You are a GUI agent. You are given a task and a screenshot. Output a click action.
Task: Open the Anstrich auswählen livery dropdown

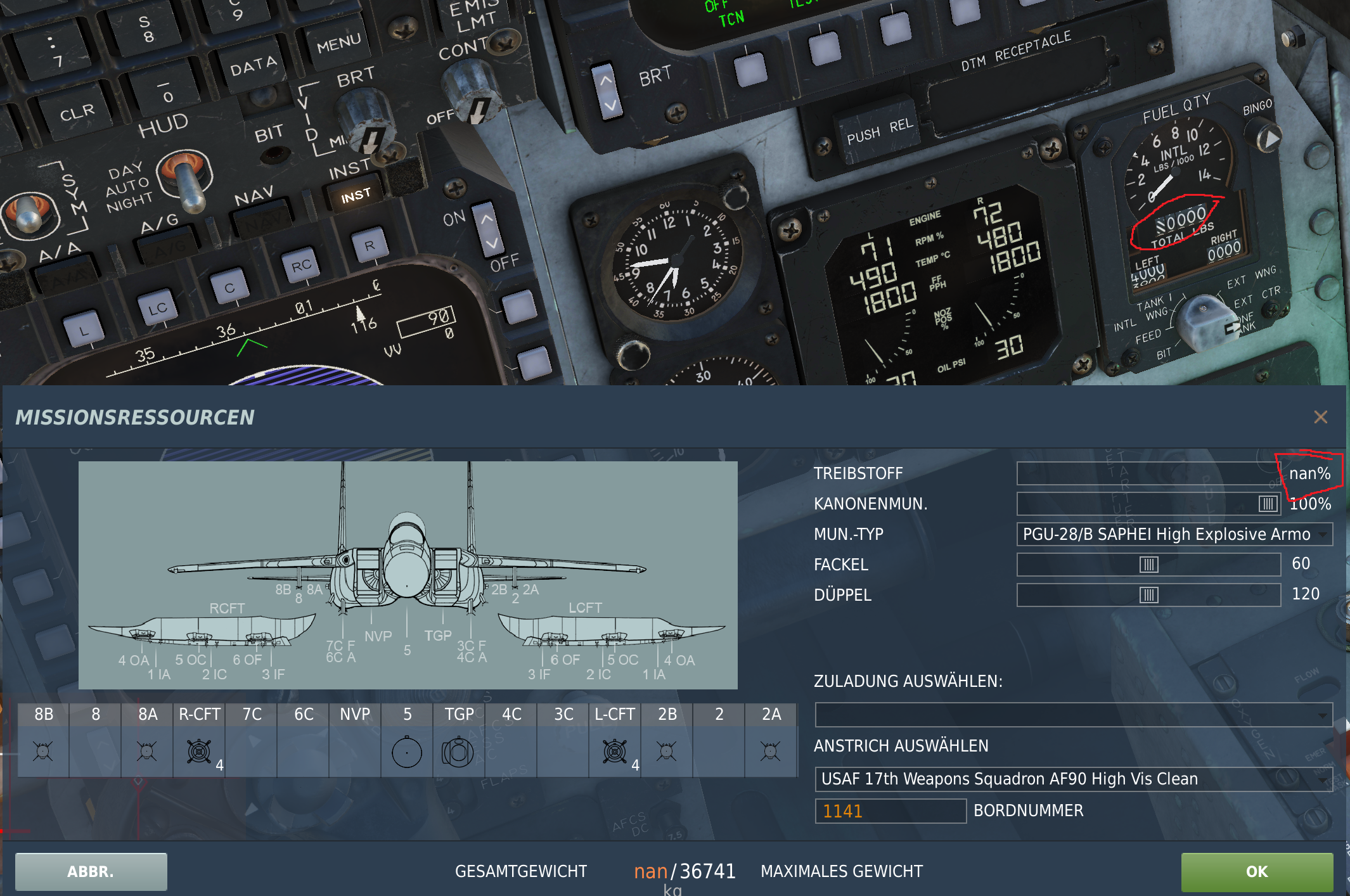pyautogui.click(x=1074, y=779)
